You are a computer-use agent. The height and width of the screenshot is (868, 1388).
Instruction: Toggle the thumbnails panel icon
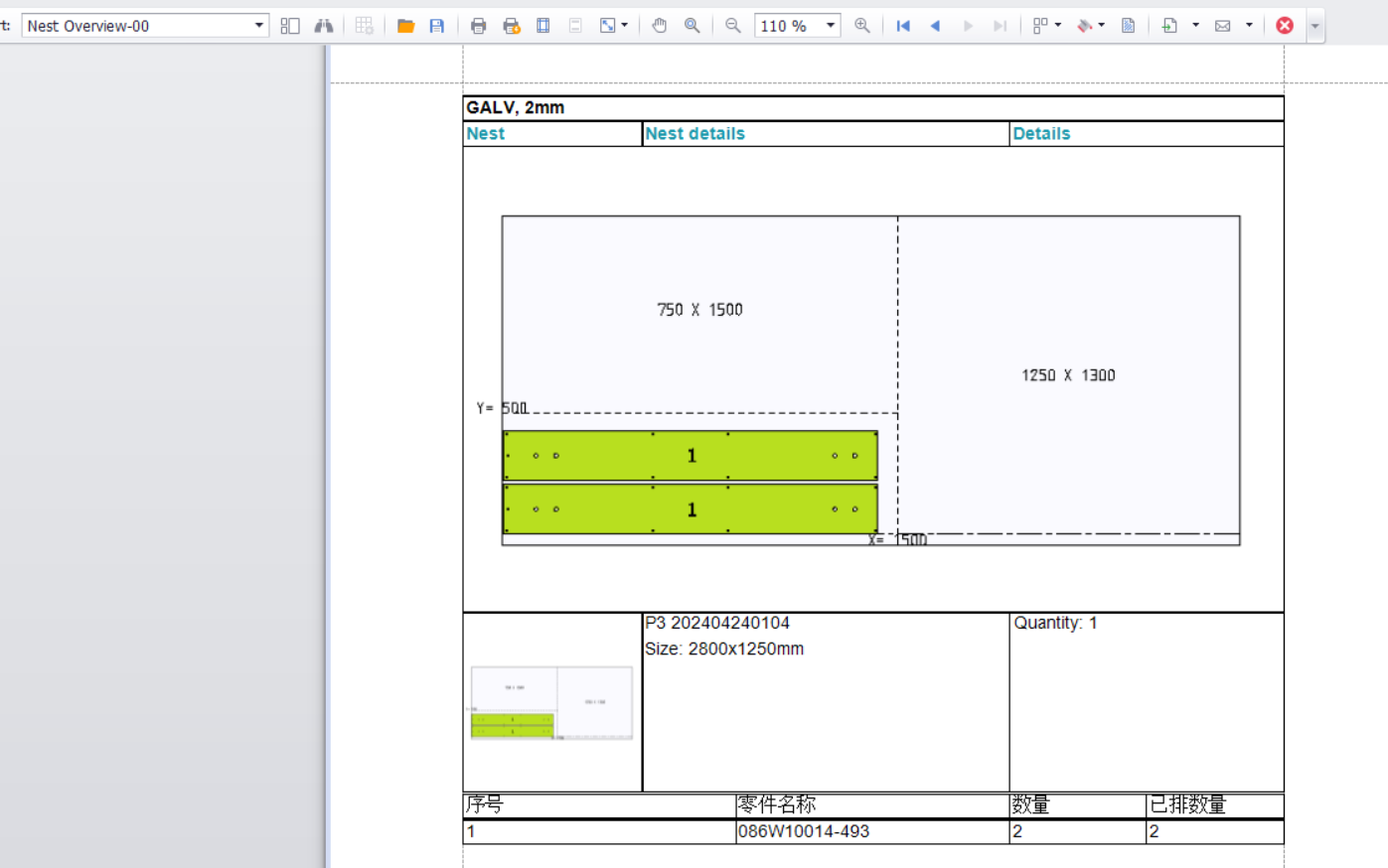tap(290, 26)
